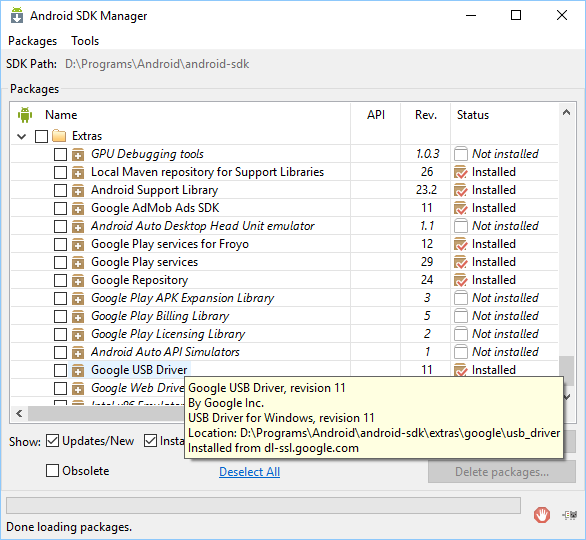Click the Installed status icon for Google AdMob Ads SDK
This screenshot has height=540, width=586.
click(x=460, y=208)
